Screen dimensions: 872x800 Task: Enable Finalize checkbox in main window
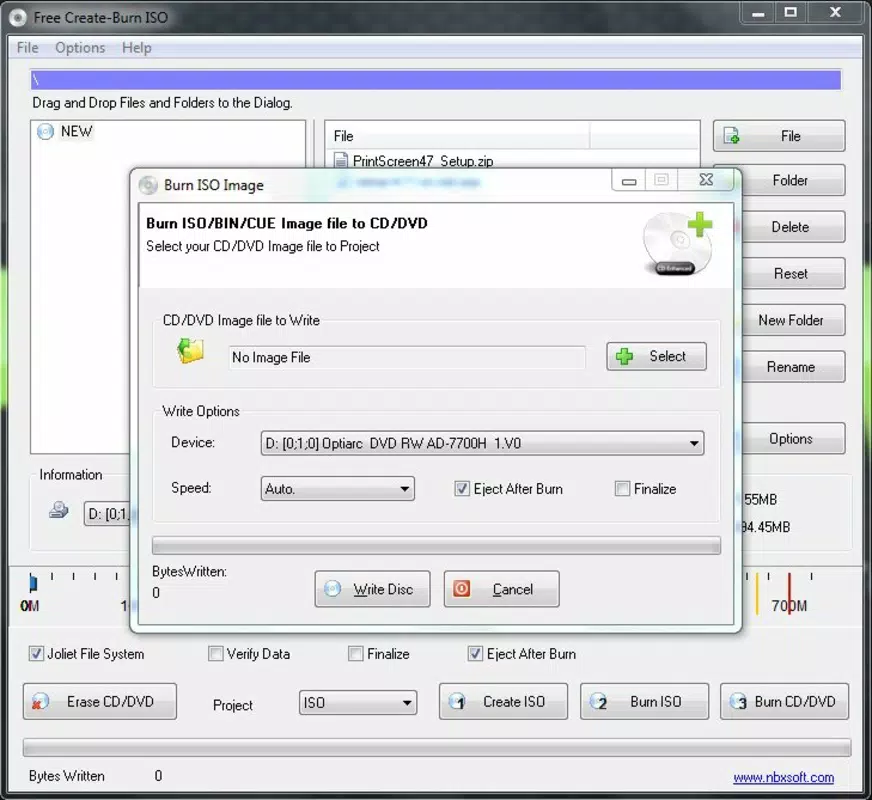[x=355, y=654]
